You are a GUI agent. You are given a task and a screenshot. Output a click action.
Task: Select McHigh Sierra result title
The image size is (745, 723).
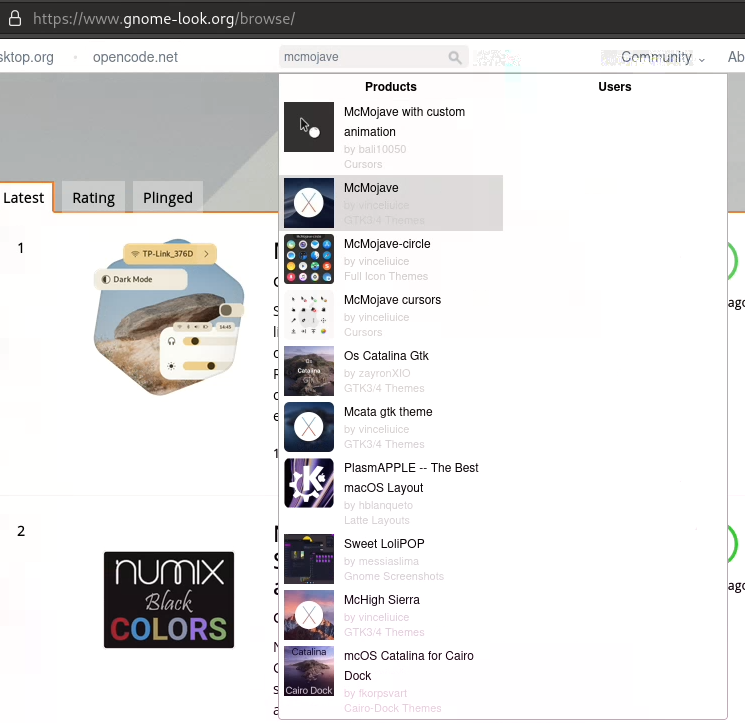382,600
